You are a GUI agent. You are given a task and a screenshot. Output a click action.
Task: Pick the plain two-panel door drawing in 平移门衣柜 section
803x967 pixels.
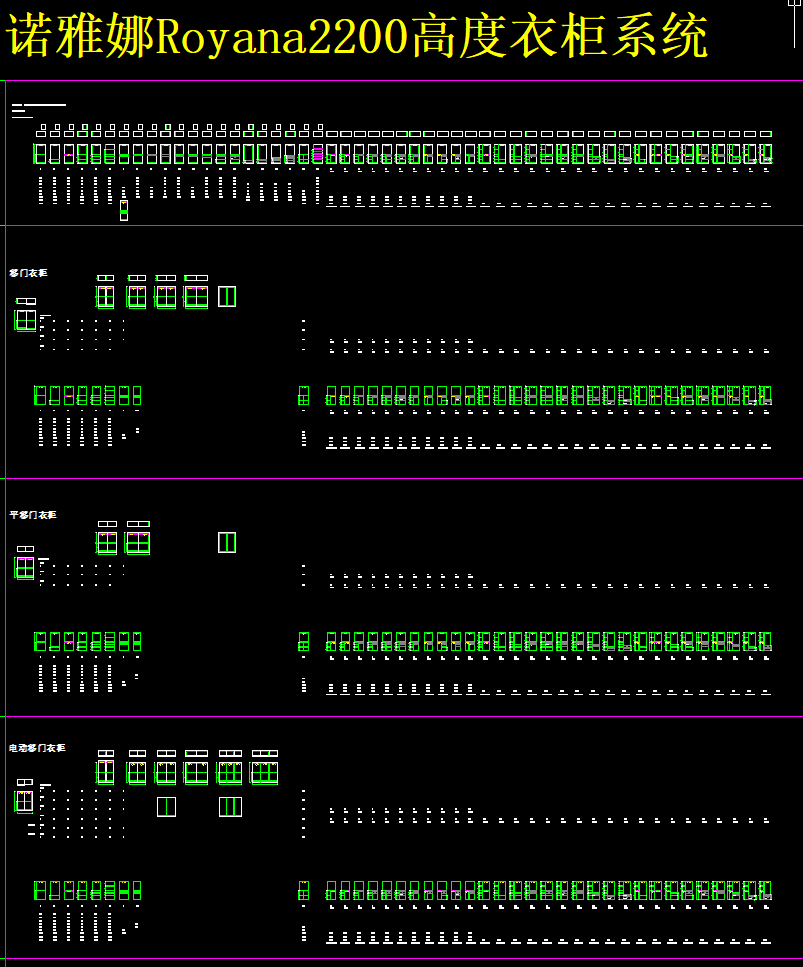pyautogui.click(x=227, y=543)
